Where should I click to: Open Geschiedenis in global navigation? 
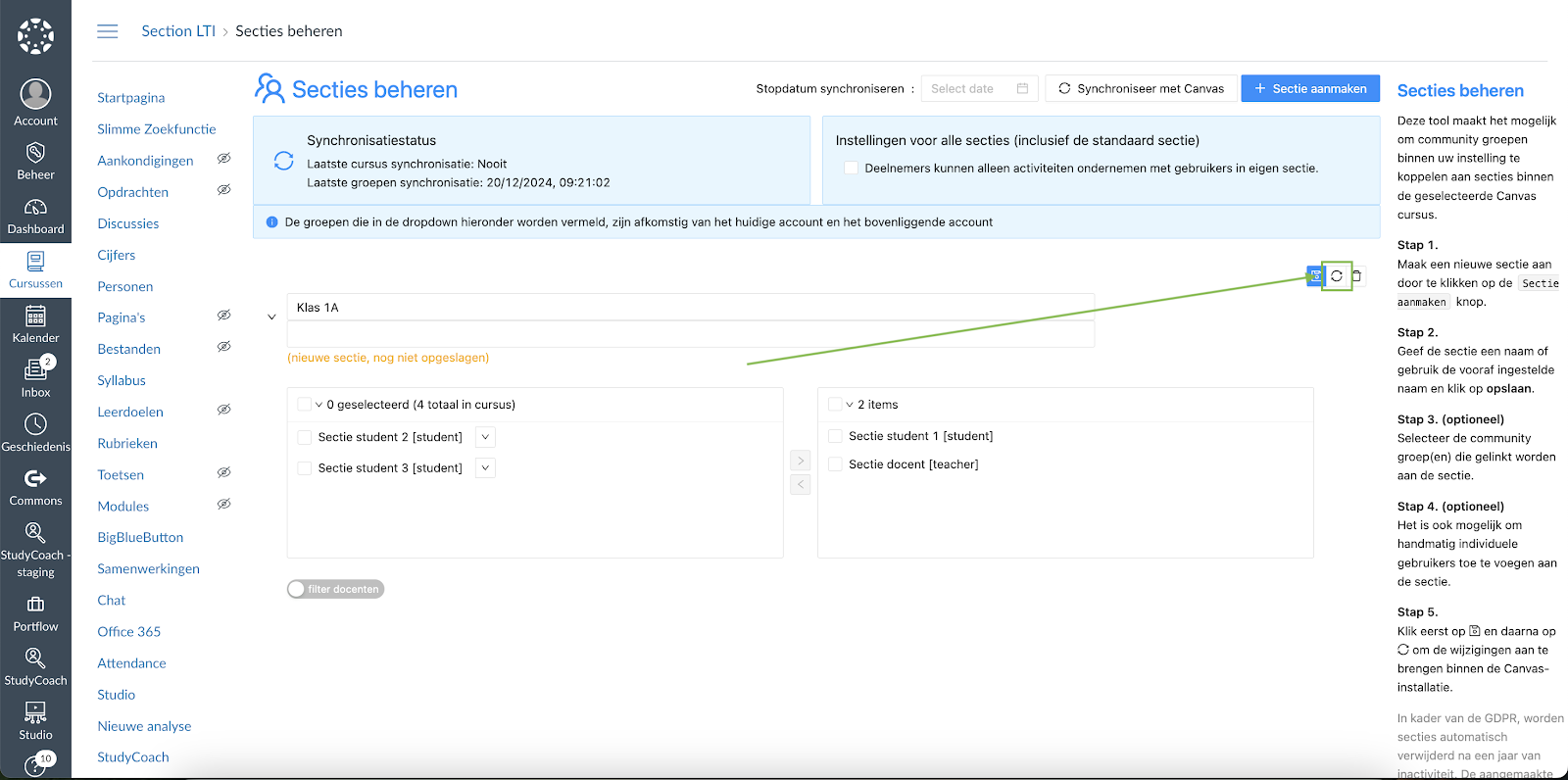[x=35, y=433]
